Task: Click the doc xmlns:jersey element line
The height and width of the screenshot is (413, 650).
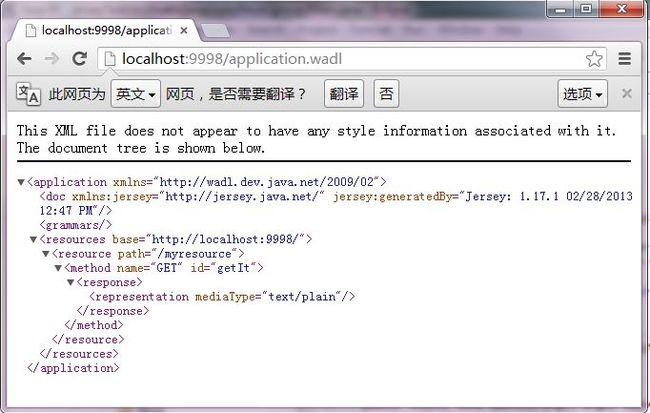Action: [x=336, y=203]
